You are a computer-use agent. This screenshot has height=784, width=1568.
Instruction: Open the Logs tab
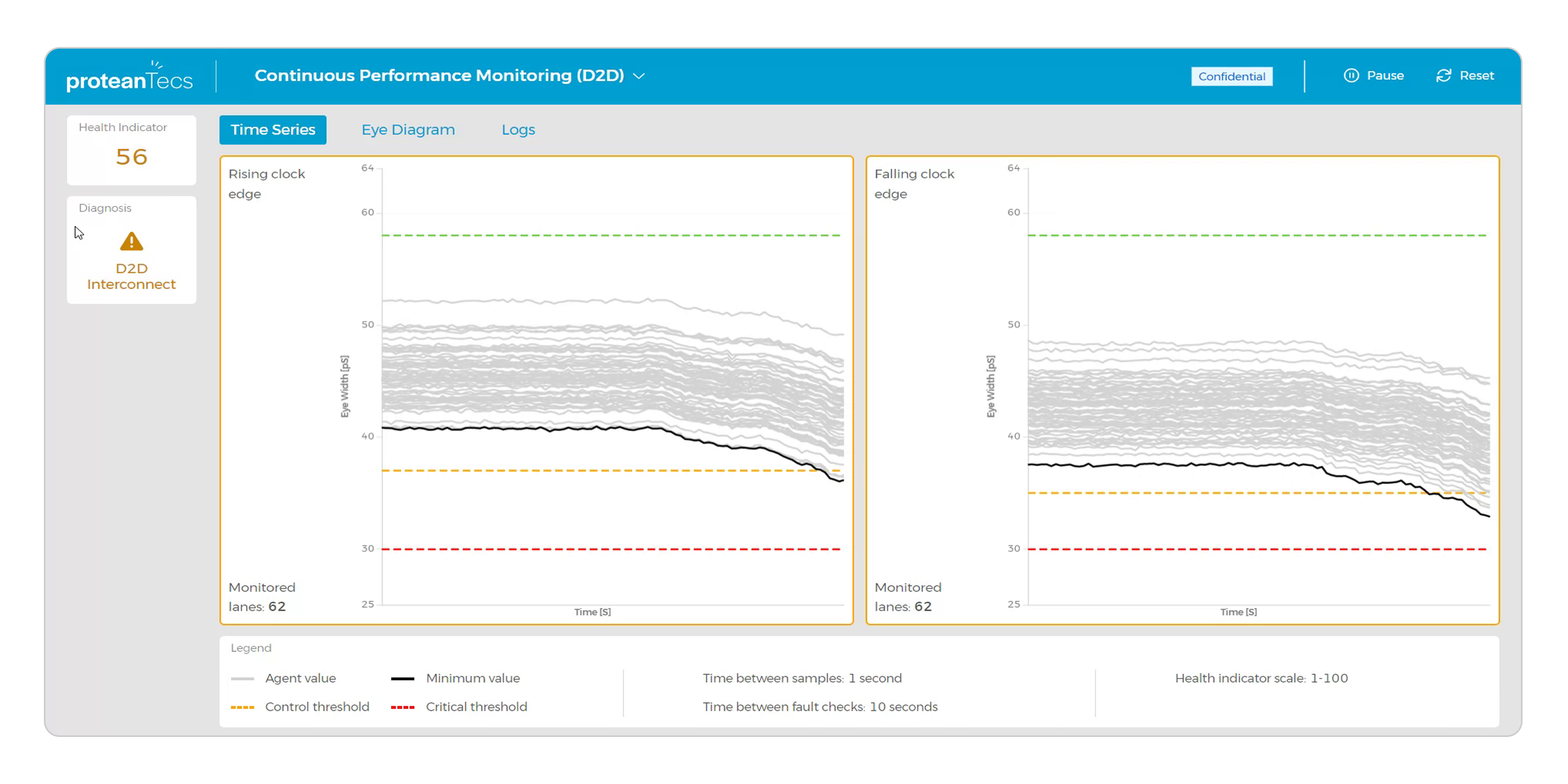pyautogui.click(x=518, y=130)
